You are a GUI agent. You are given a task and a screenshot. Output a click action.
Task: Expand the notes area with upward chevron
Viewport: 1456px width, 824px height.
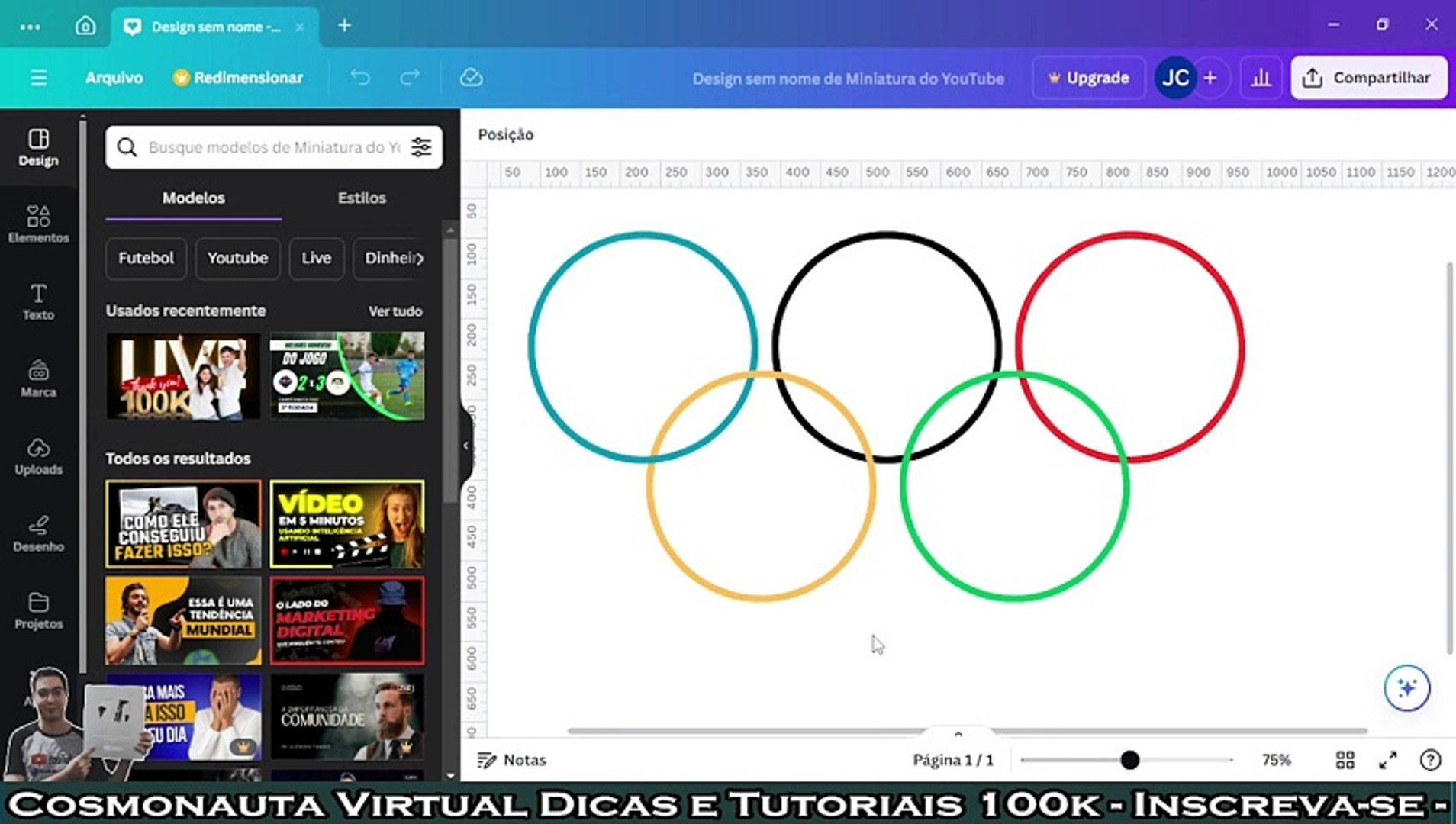(x=958, y=733)
